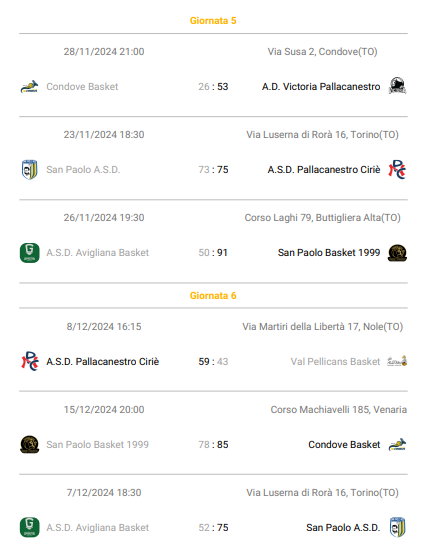Open A.D. Victoria Pallacanestro team name
The image size is (432, 557).
tap(321, 87)
